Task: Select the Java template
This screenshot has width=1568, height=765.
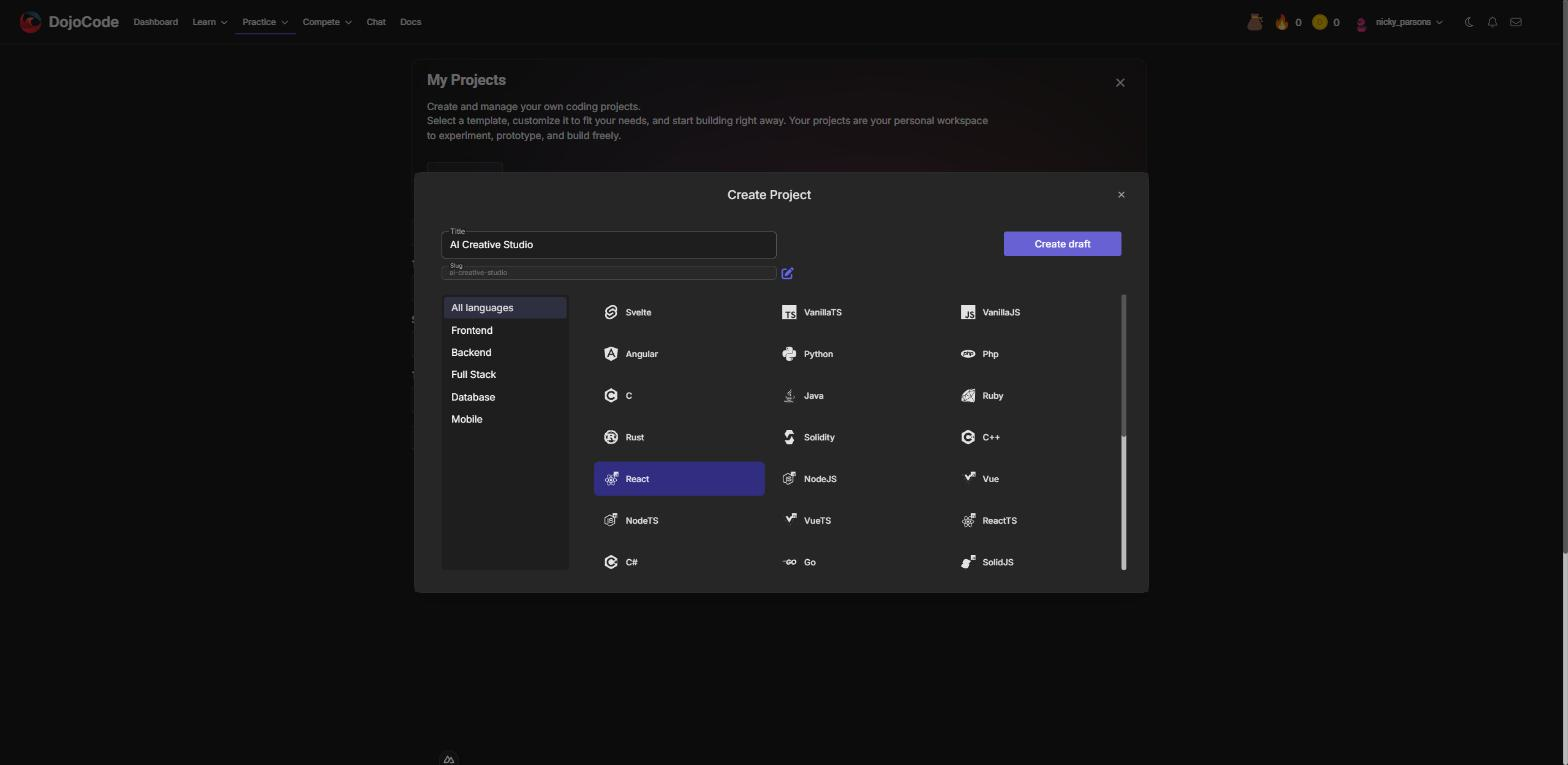Action: [858, 396]
